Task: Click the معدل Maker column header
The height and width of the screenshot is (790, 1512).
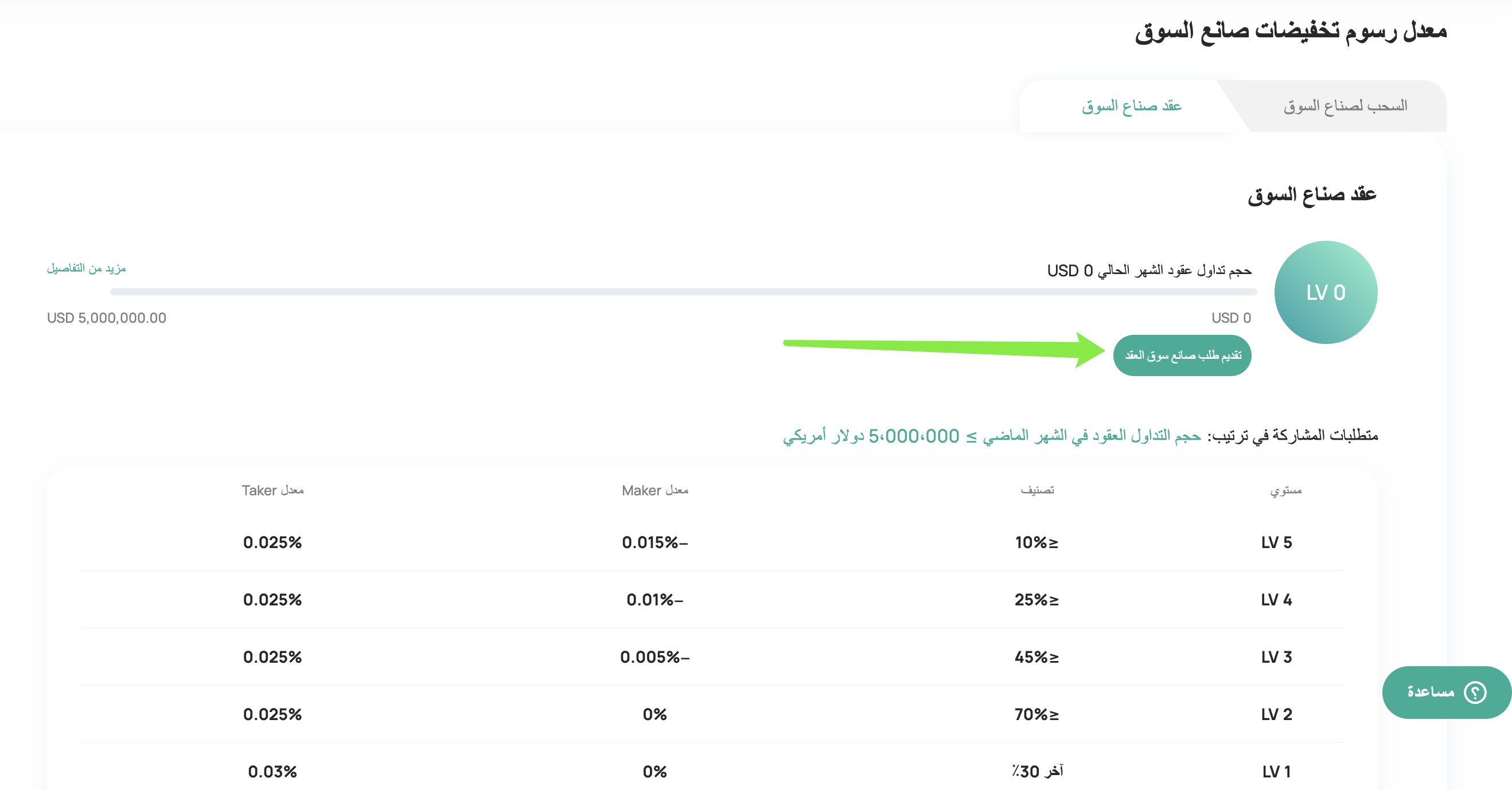Action: pos(655,490)
